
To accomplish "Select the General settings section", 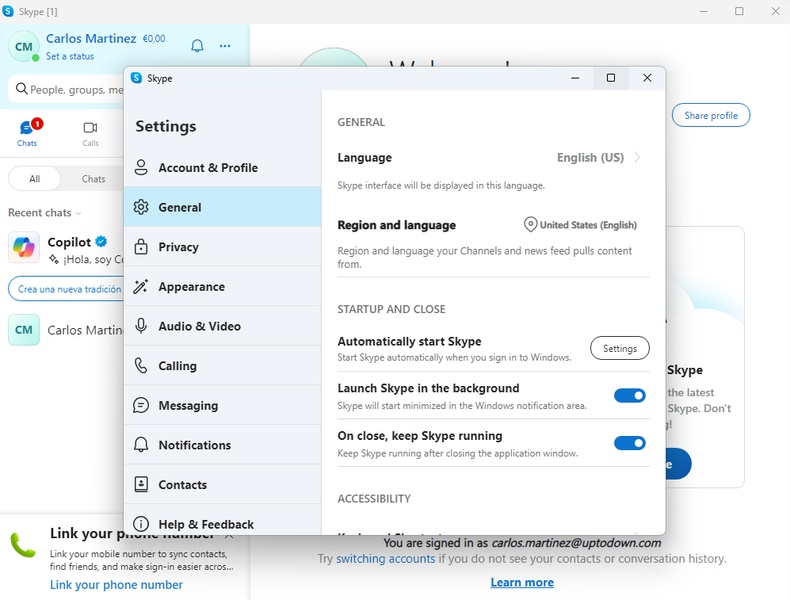I will 222,207.
